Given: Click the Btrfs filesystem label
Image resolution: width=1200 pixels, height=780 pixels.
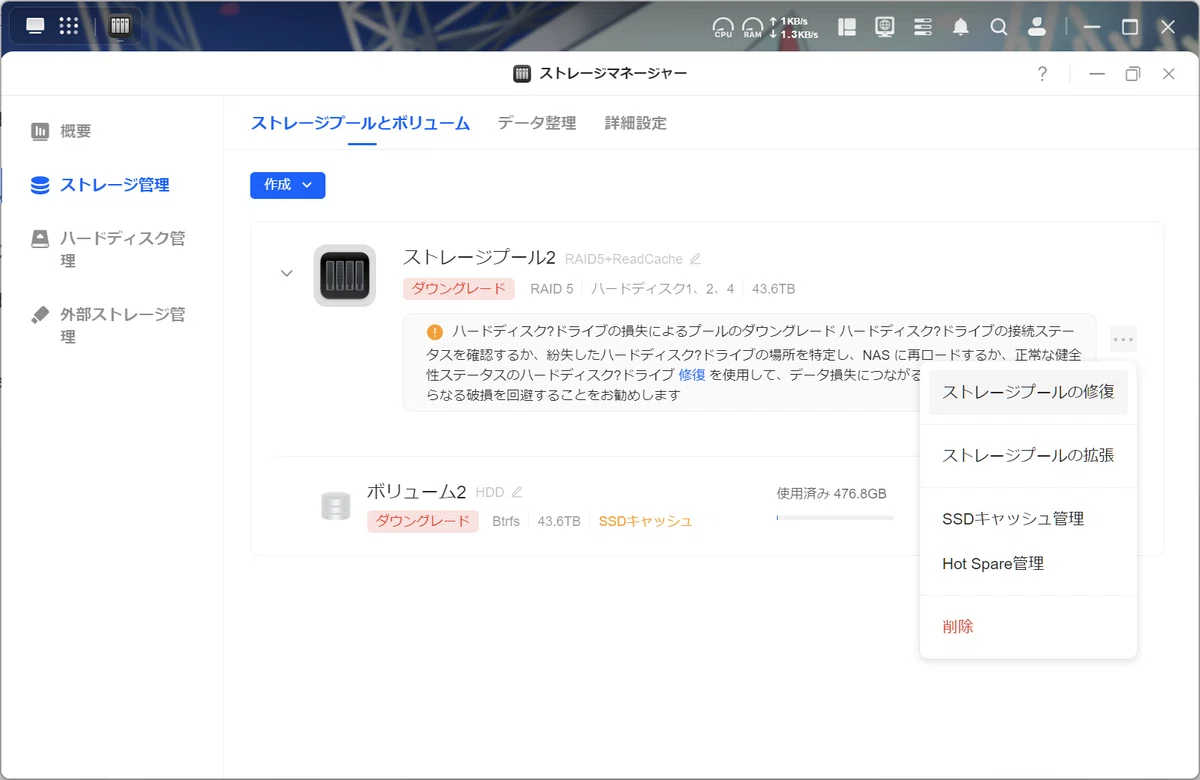Looking at the screenshot, I should click(x=506, y=521).
